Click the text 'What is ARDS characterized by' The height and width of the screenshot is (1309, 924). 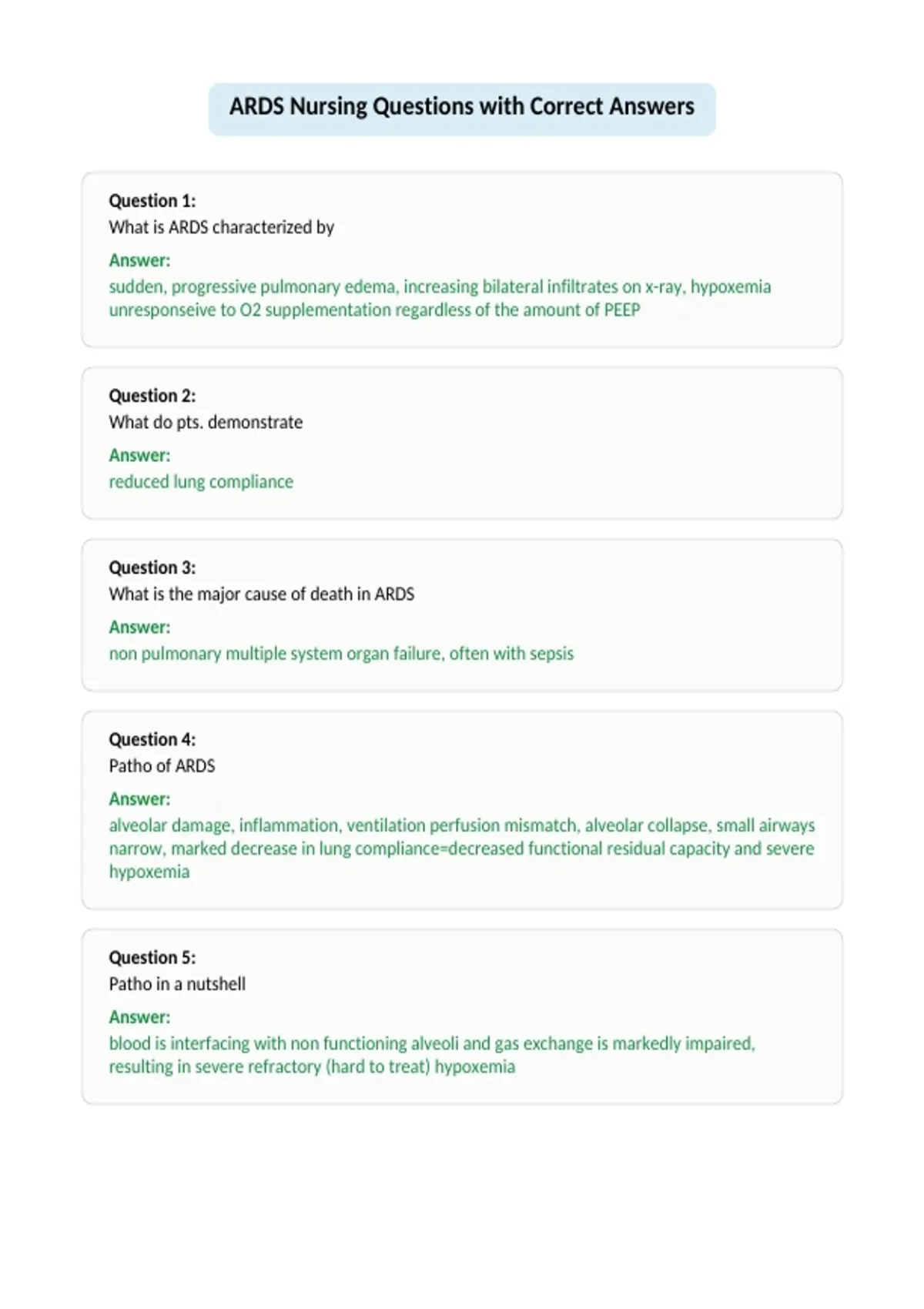(x=221, y=227)
